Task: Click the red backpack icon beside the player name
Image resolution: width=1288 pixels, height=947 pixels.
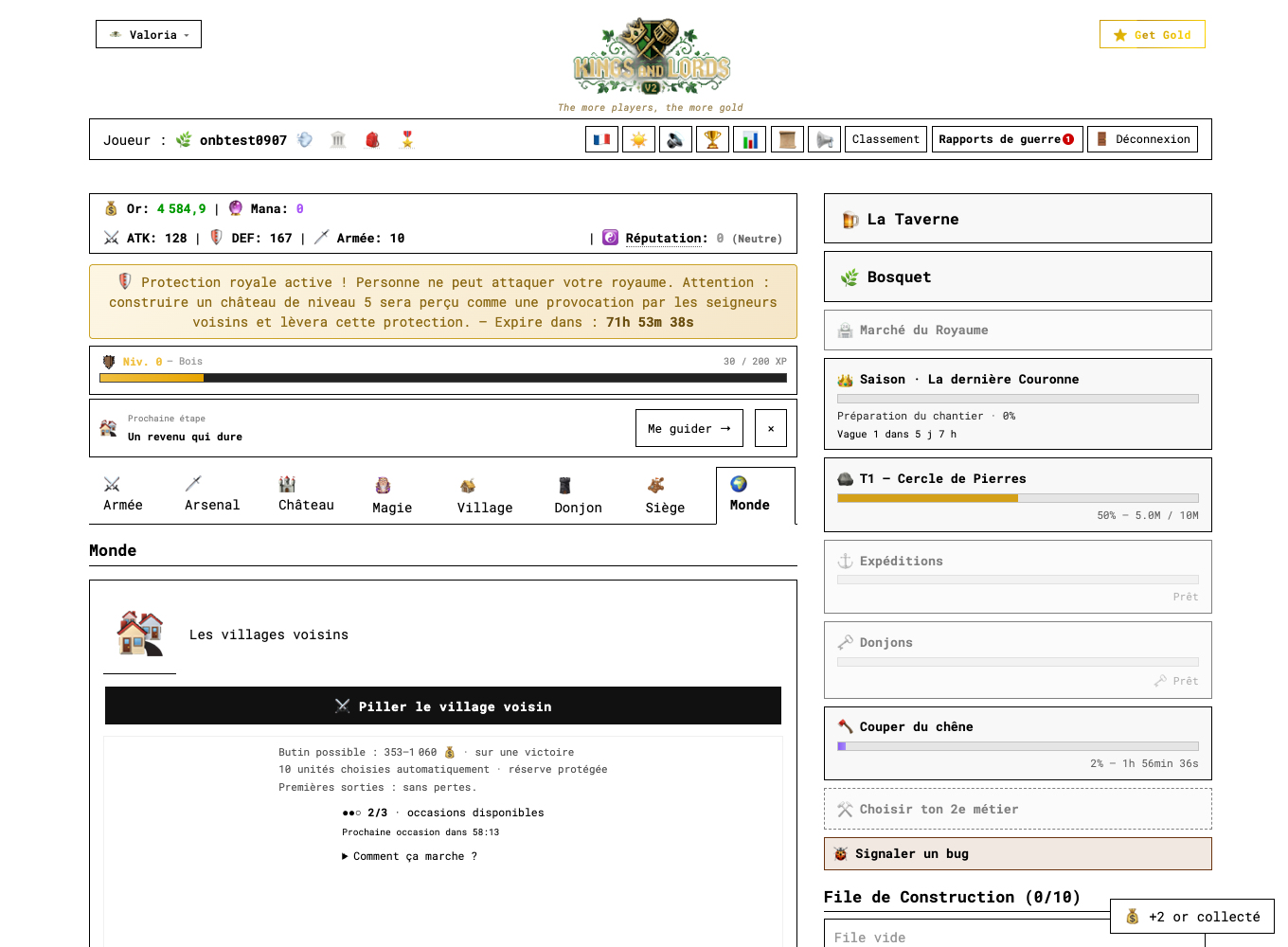Action: pos(372,140)
